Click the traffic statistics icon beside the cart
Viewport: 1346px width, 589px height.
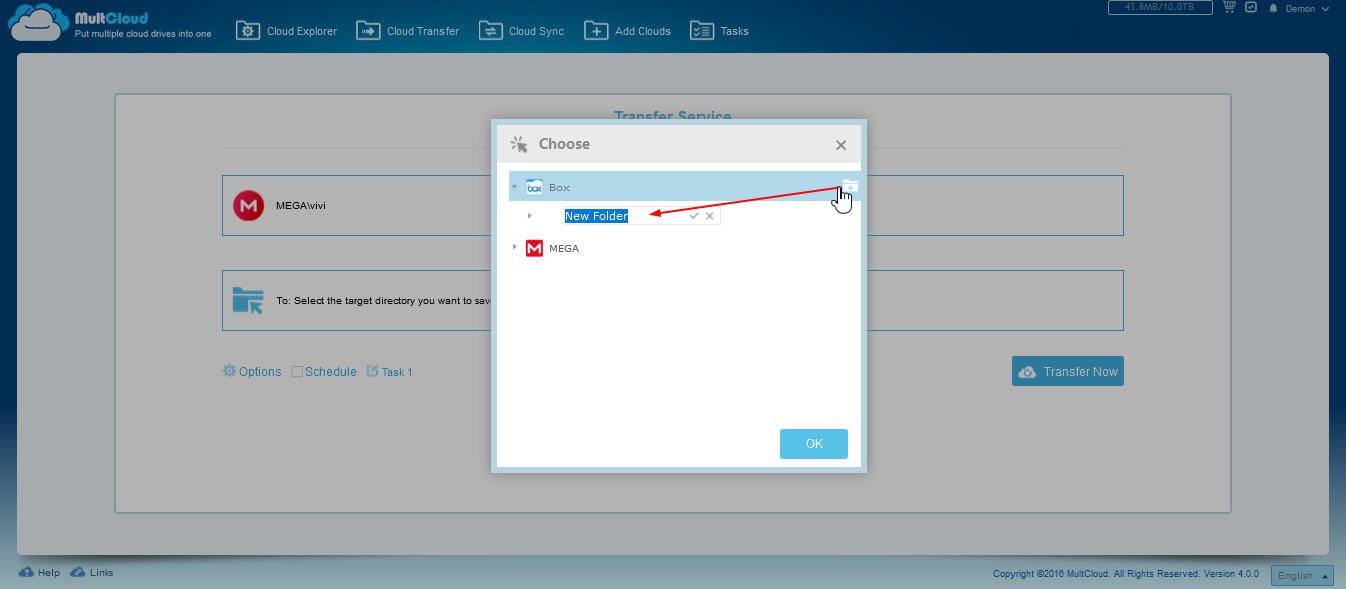1251,7
